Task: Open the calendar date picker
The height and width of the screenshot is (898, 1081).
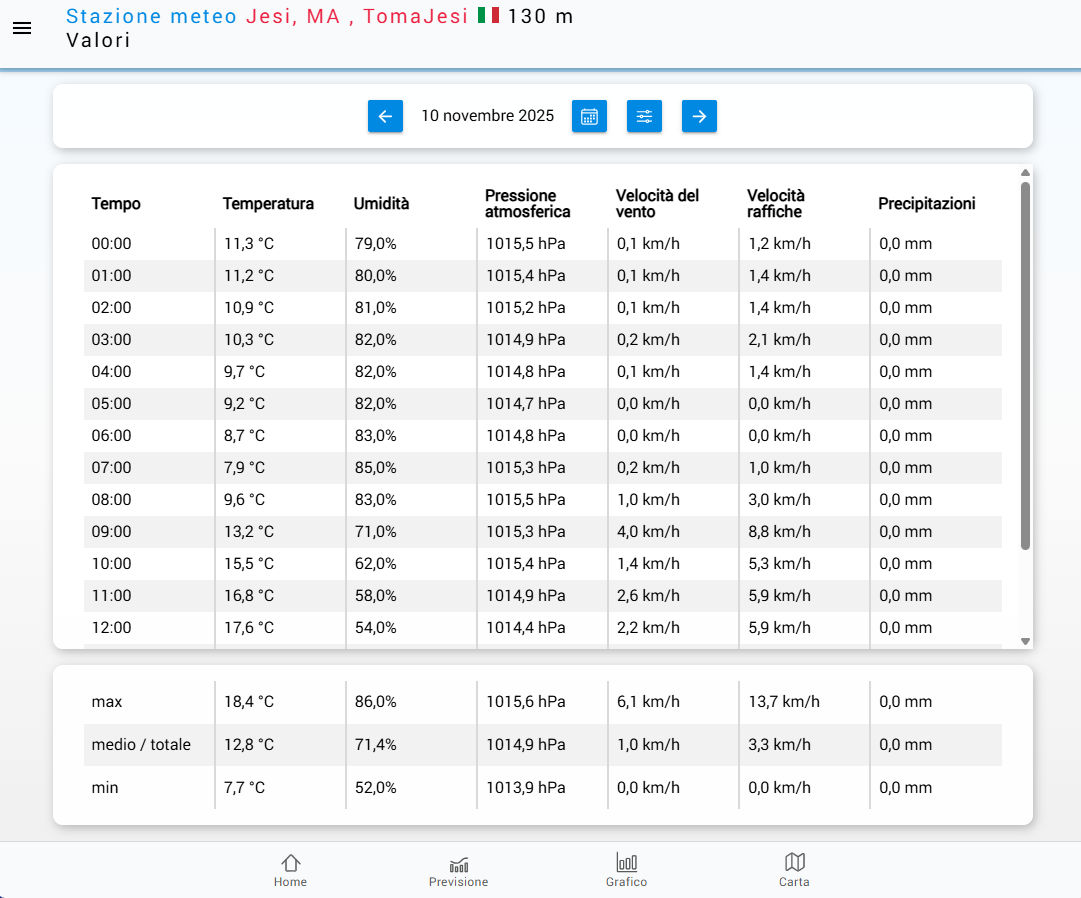Action: click(x=589, y=116)
